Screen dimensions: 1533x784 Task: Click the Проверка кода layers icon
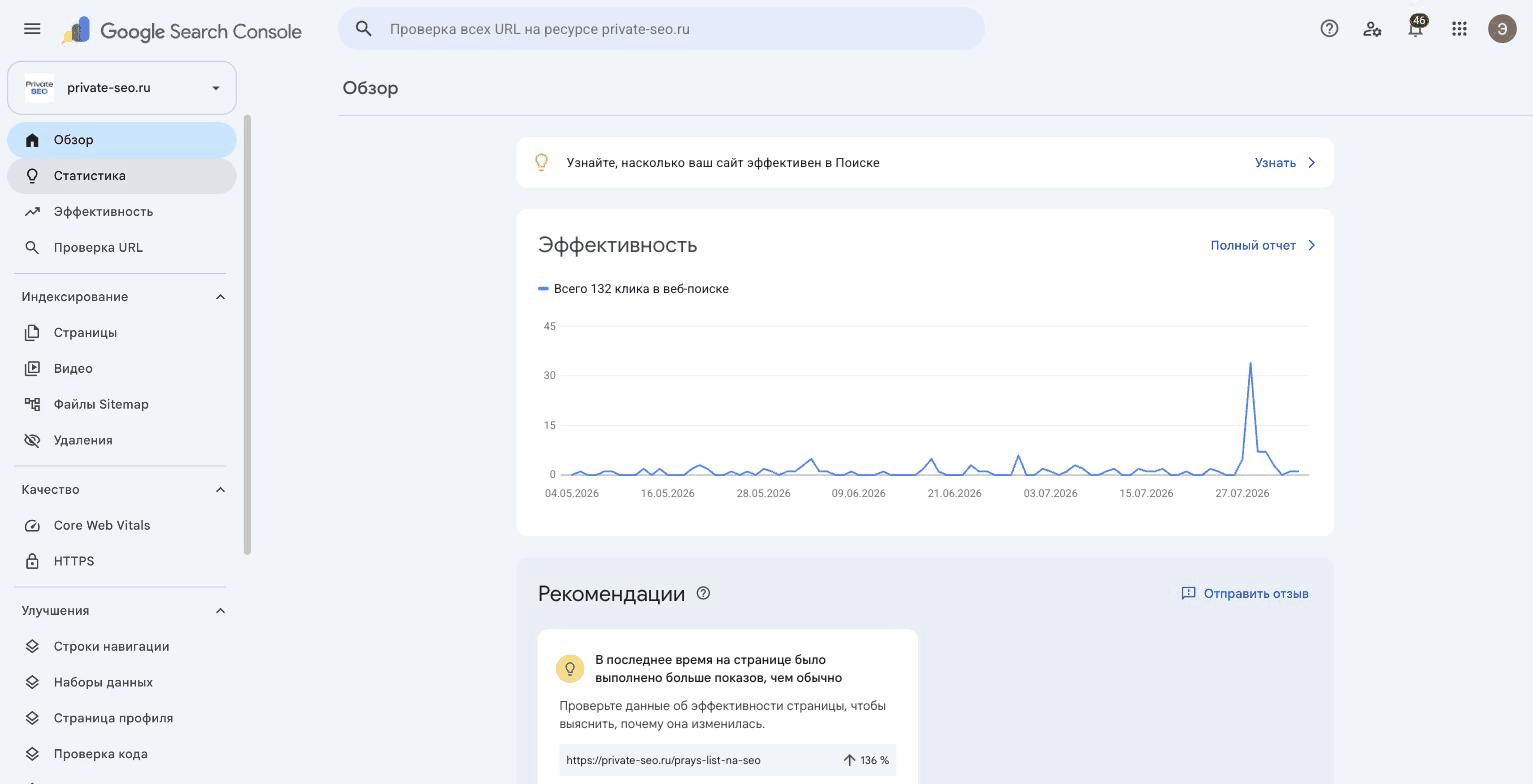[32, 754]
